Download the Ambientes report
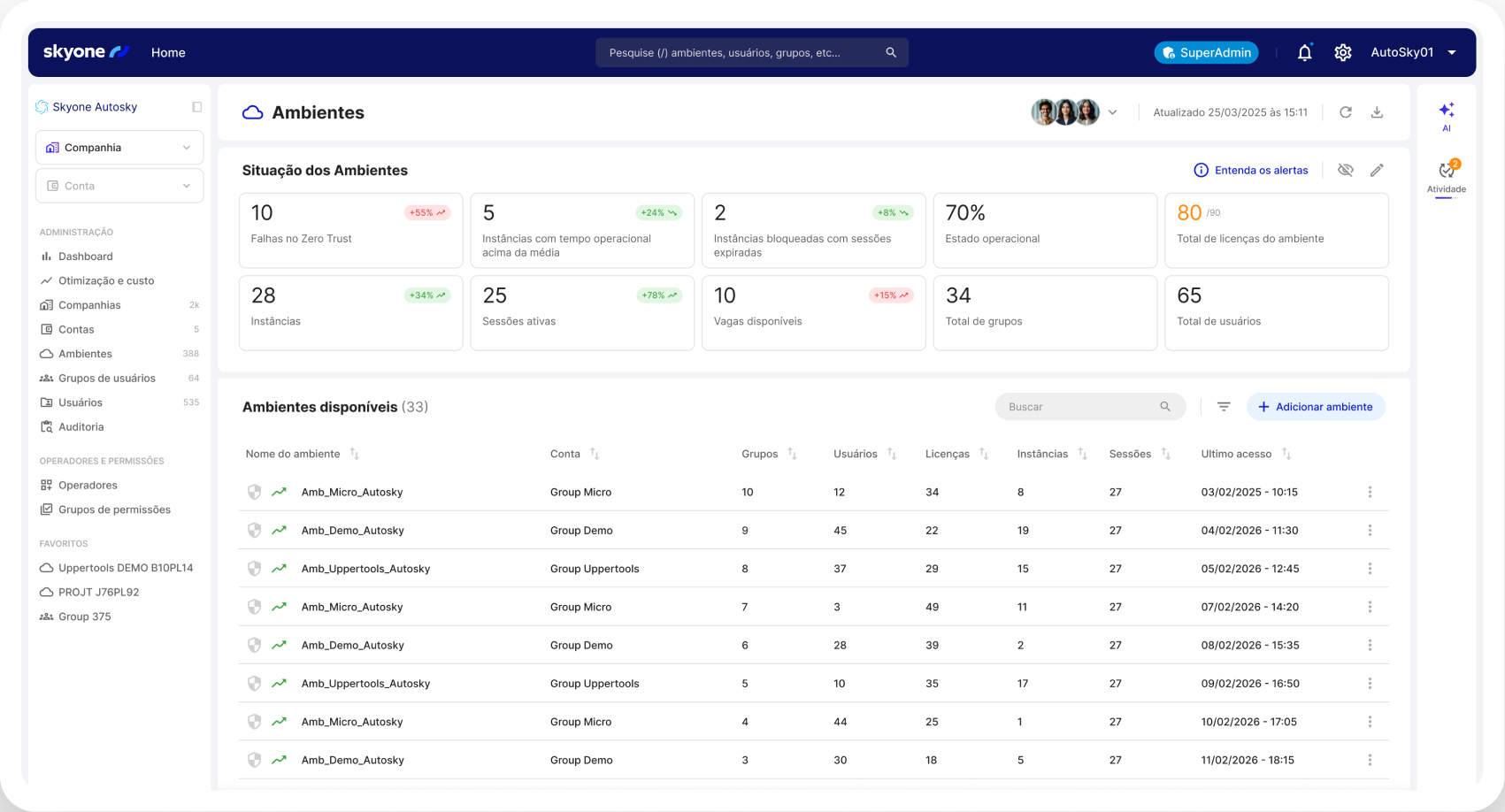The image size is (1505, 812). click(x=1377, y=112)
